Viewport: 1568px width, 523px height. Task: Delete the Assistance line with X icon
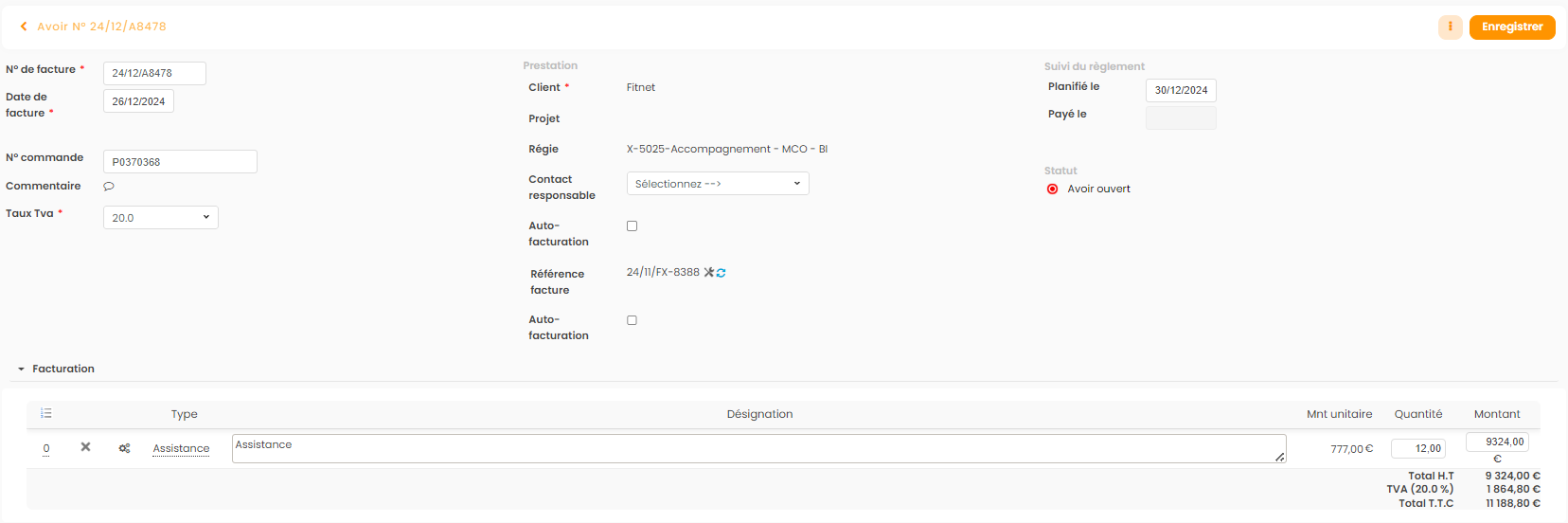[x=85, y=447]
